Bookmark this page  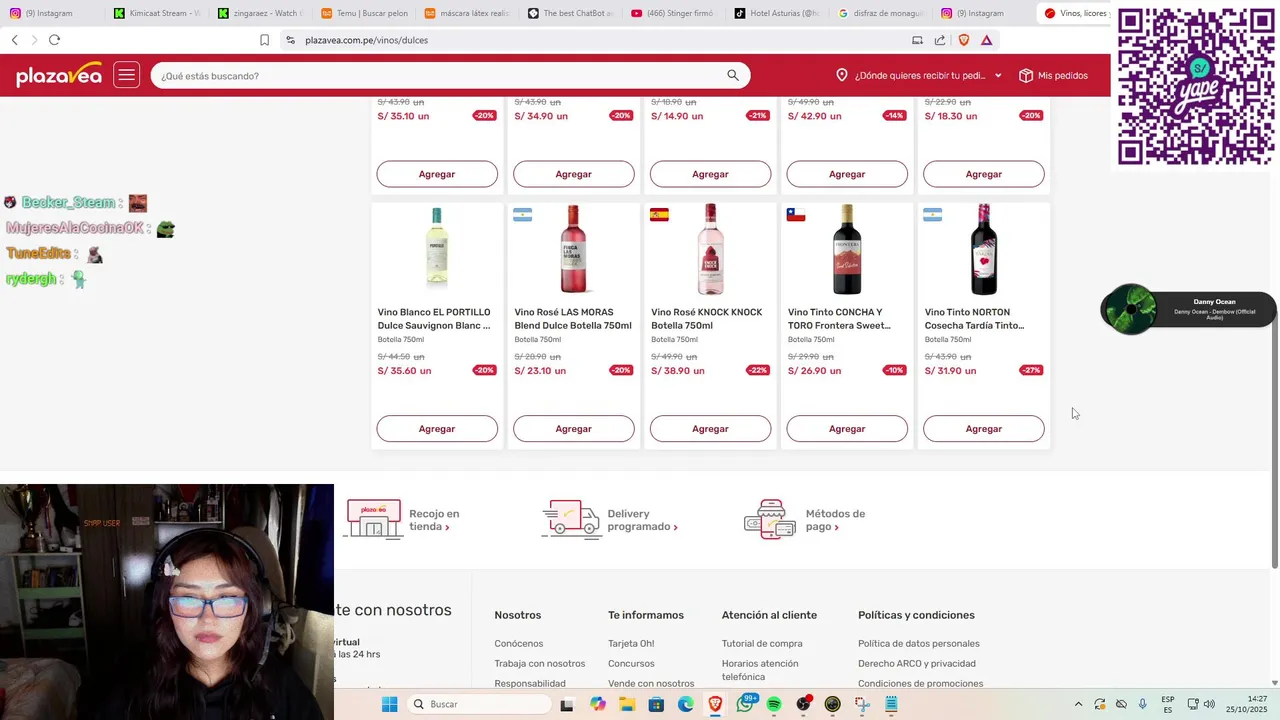(x=264, y=40)
